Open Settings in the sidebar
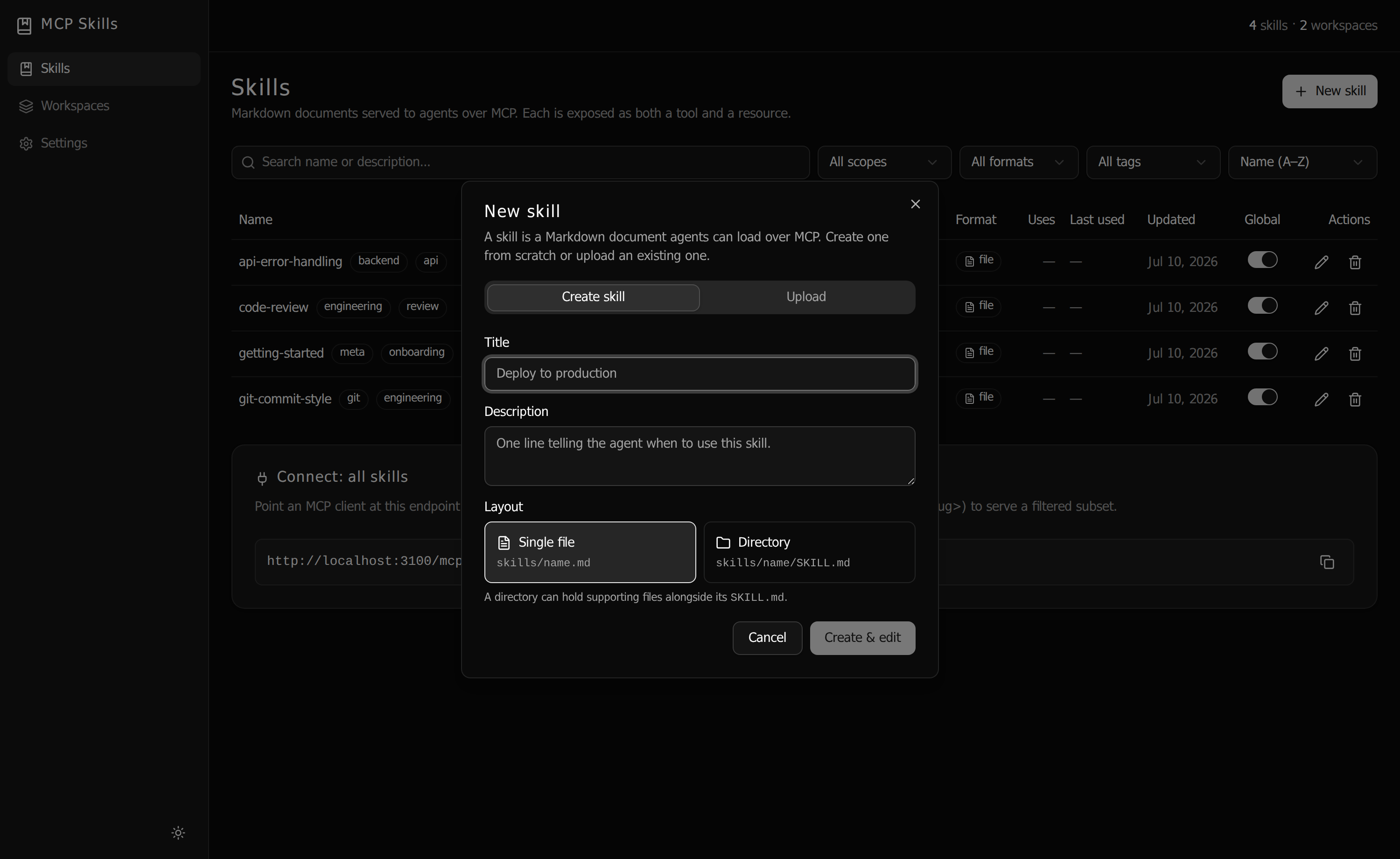This screenshot has width=1400, height=859. [x=104, y=143]
